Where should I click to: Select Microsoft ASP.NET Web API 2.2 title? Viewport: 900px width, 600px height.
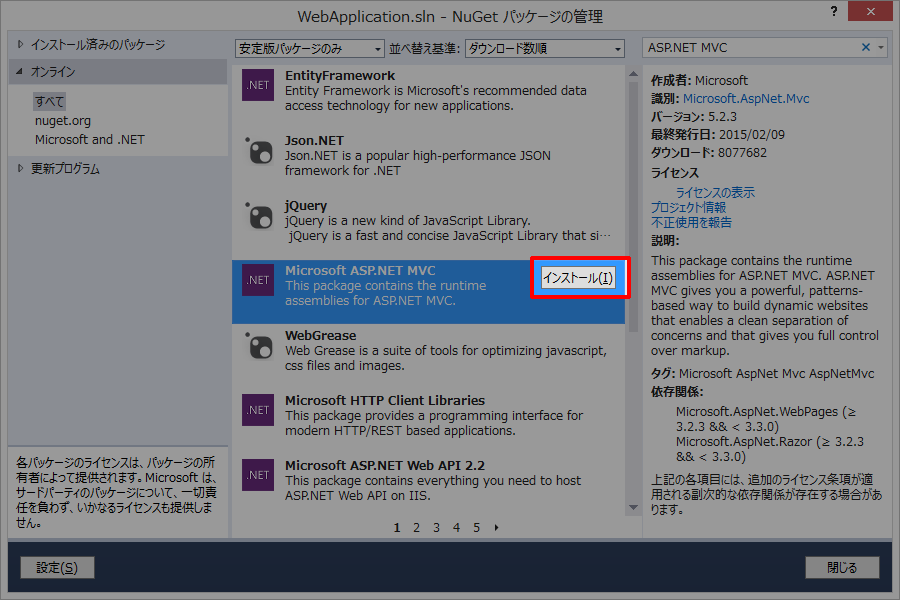pos(385,465)
